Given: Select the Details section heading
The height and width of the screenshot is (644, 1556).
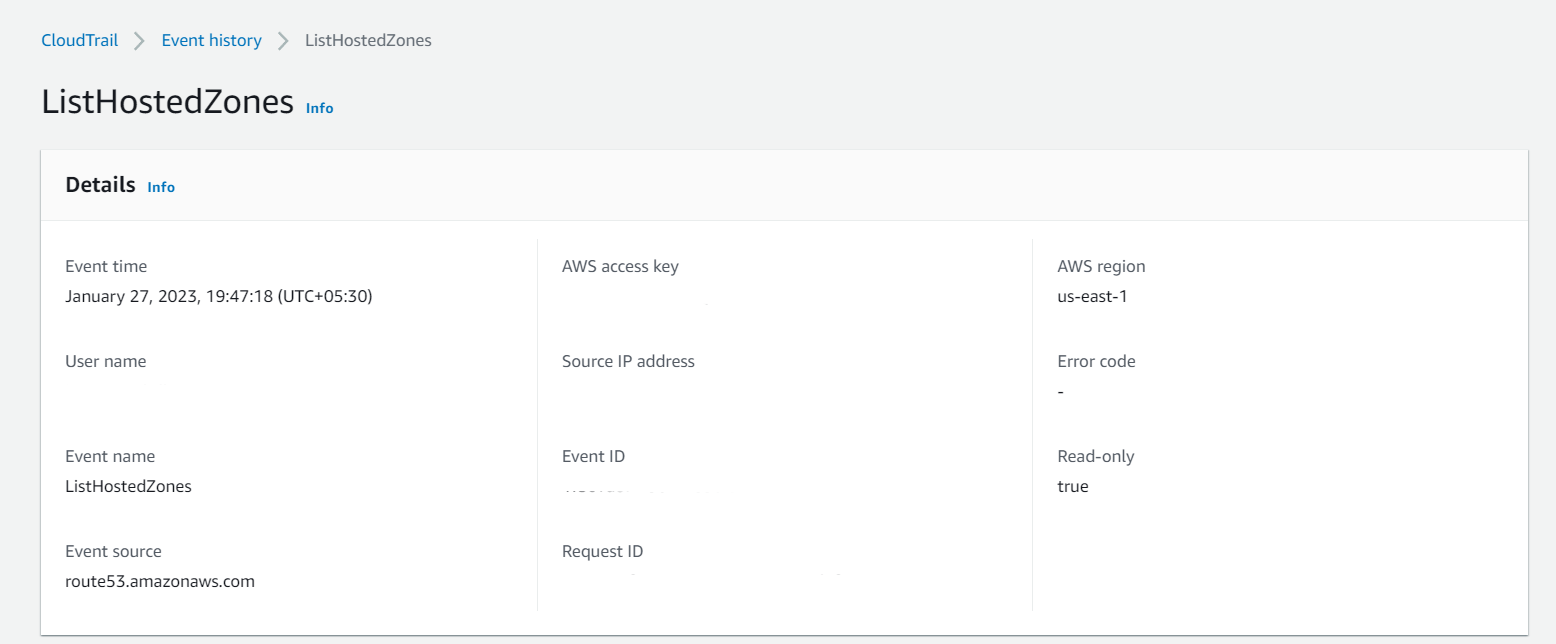Looking at the screenshot, I should (100, 185).
